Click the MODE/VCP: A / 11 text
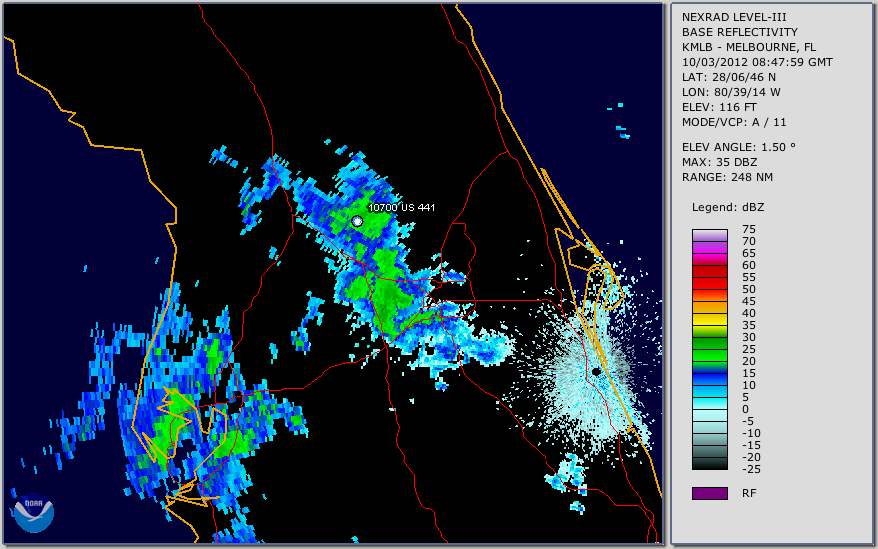Viewport: 878px width, 549px height. pos(734,122)
